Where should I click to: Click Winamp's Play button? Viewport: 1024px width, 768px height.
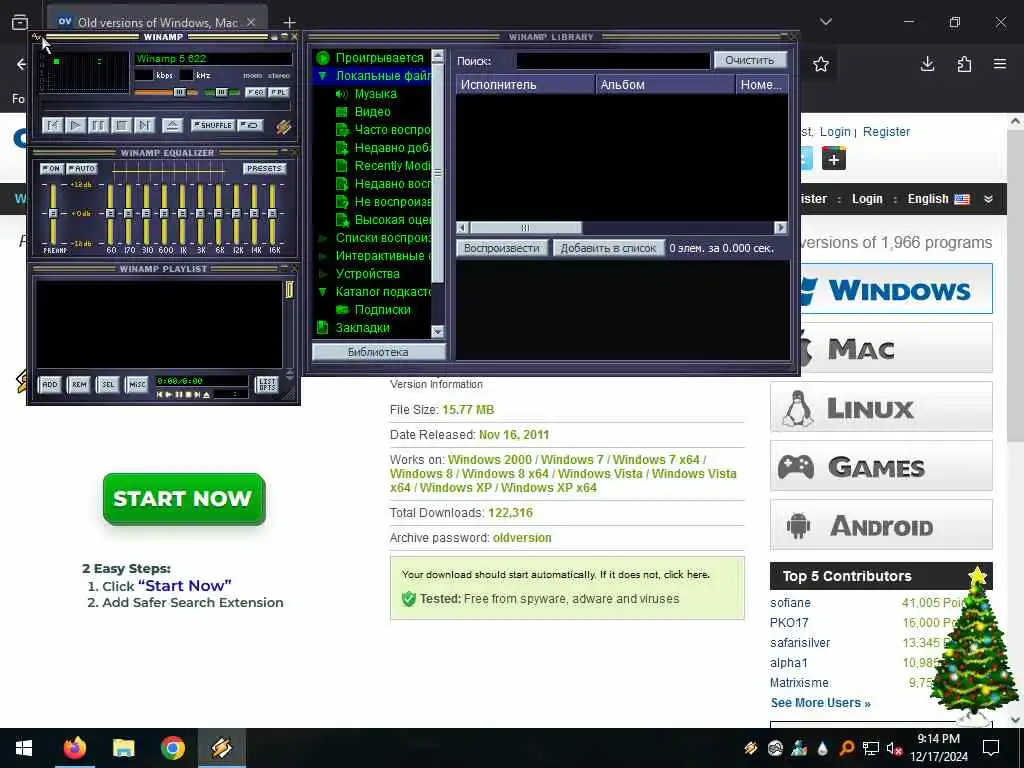click(75, 125)
